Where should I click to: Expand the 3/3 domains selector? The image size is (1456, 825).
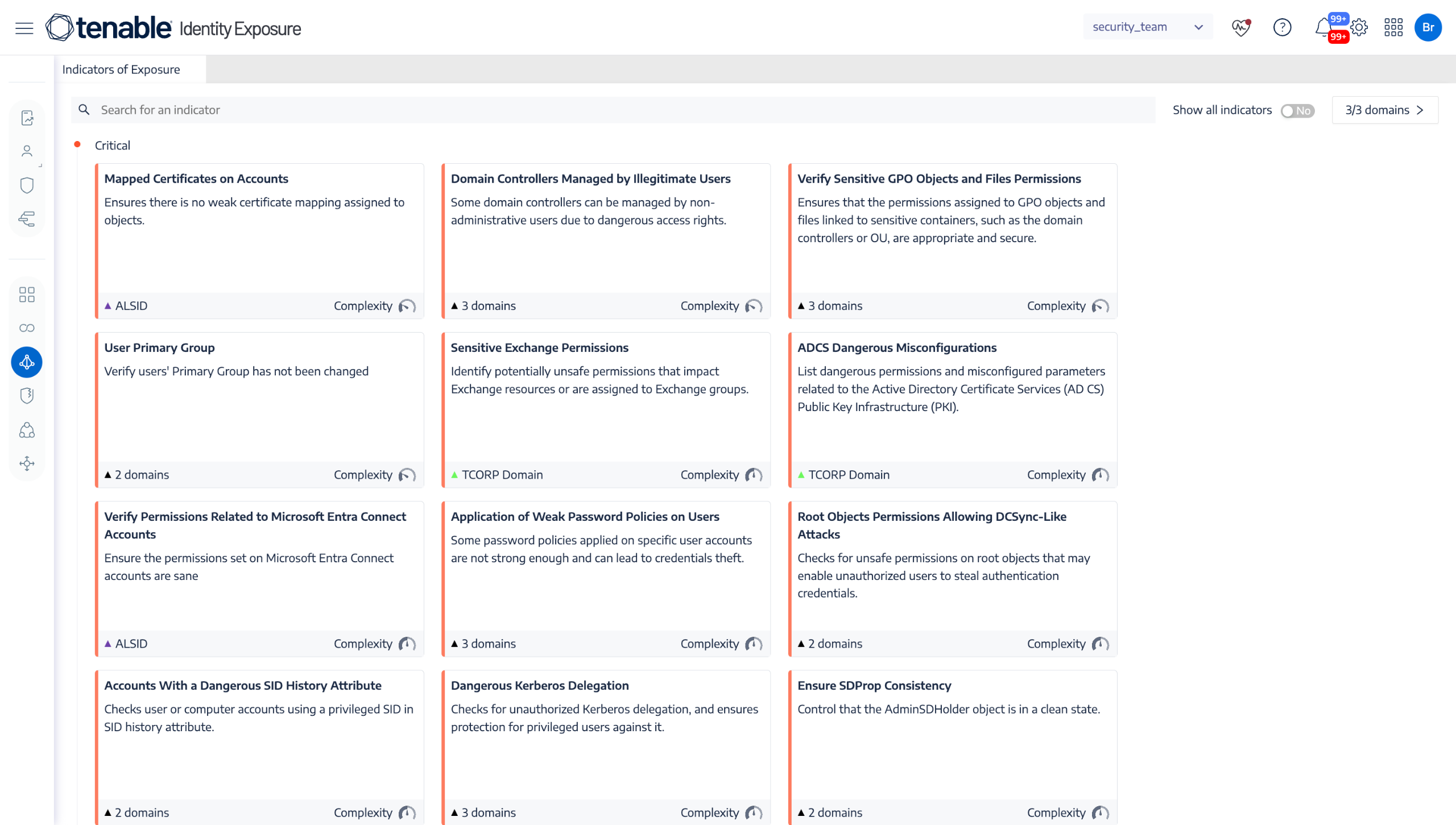point(1384,110)
